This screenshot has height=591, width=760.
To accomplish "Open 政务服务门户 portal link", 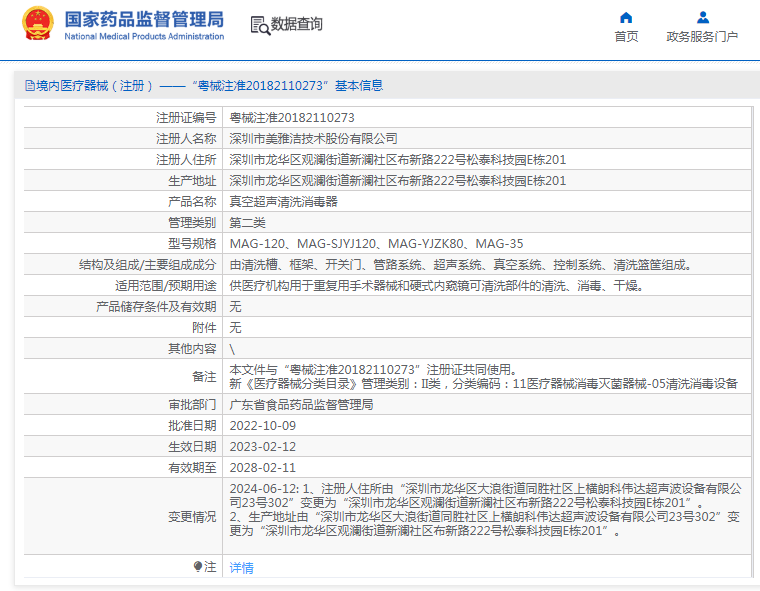I will 702,36.
